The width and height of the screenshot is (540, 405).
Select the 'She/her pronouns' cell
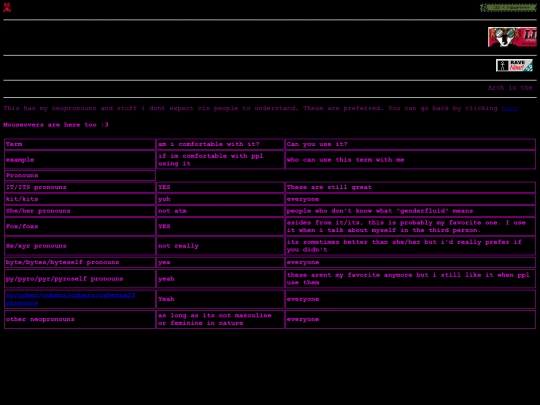tap(80, 211)
